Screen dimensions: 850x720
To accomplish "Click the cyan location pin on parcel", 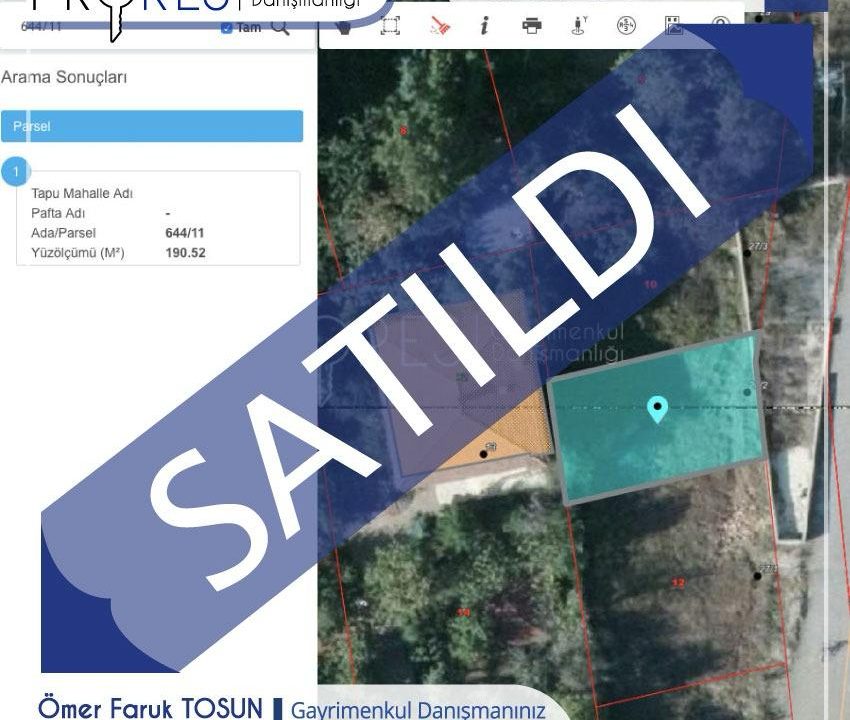I will 658,409.
